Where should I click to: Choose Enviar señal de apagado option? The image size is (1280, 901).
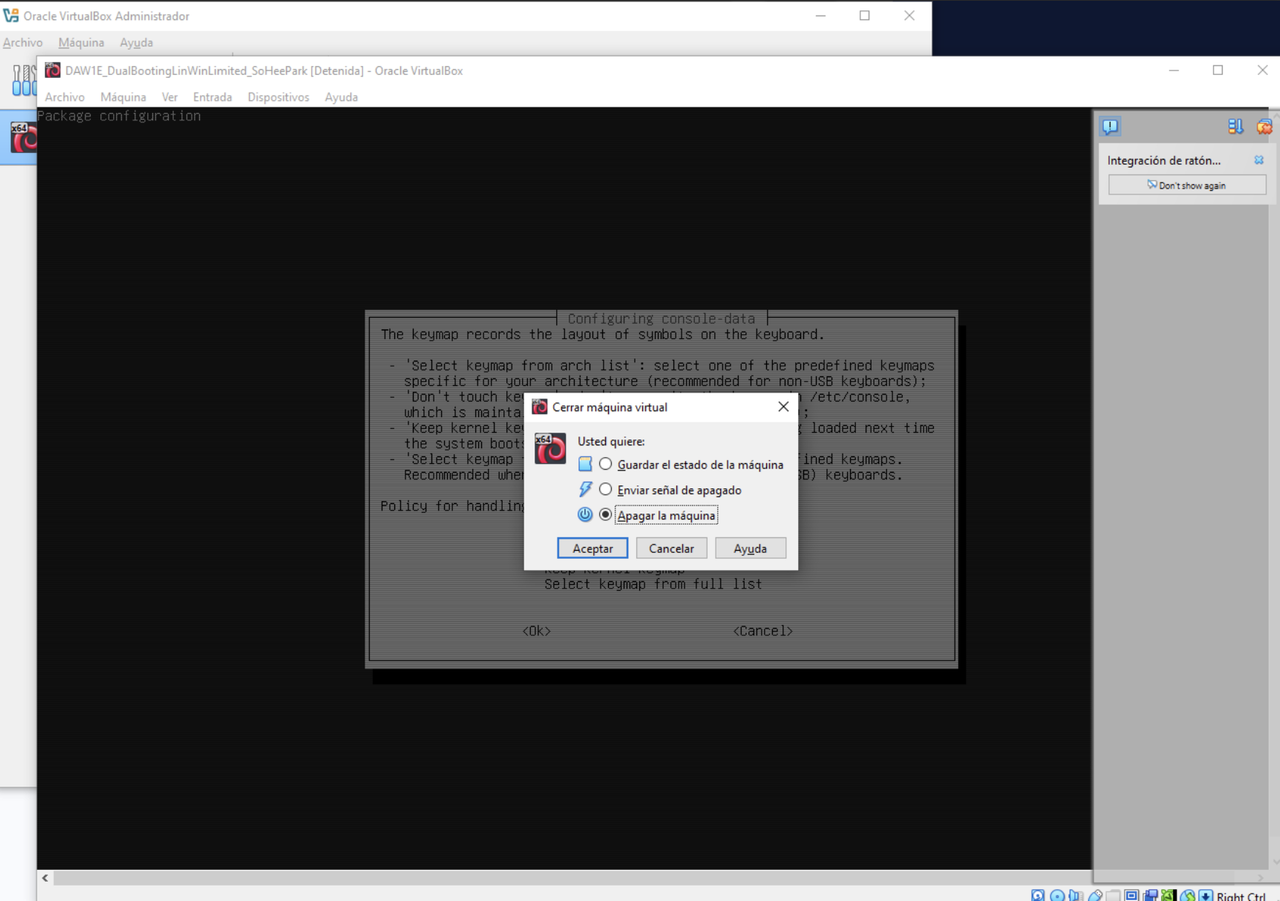(605, 490)
